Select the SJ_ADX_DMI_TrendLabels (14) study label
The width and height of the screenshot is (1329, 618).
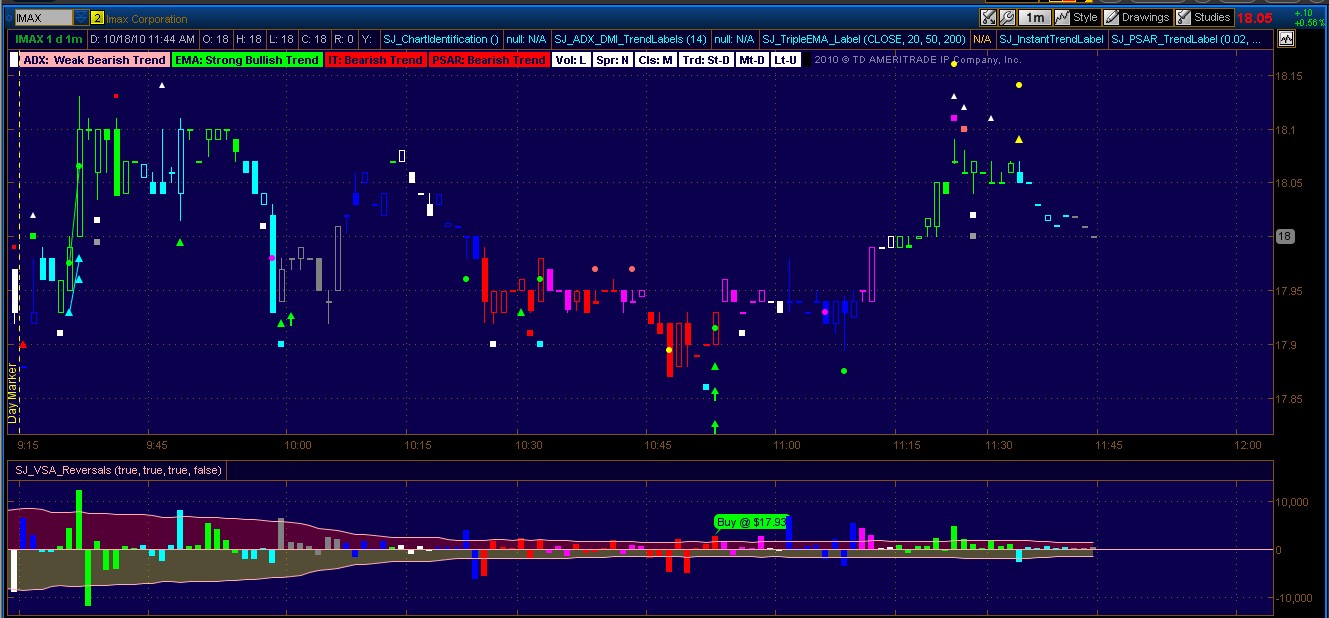pyautogui.click(x=630, y=39)
